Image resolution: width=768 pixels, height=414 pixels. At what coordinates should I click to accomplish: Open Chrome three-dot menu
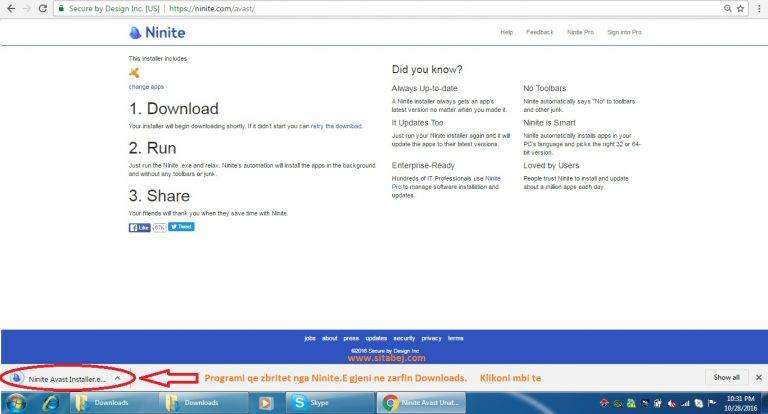(x=759, y=8)
